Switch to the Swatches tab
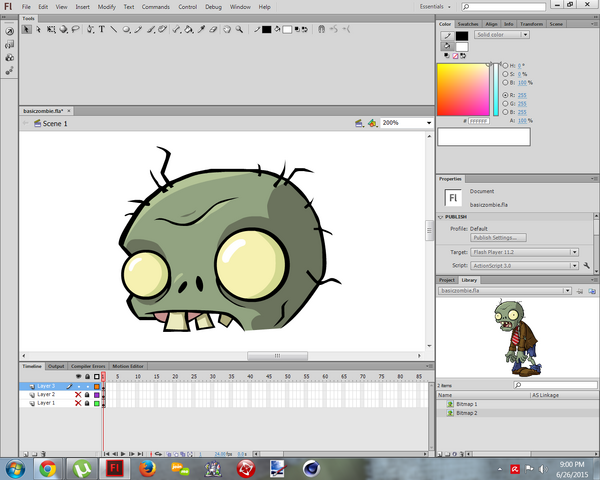 click(468, 24)
